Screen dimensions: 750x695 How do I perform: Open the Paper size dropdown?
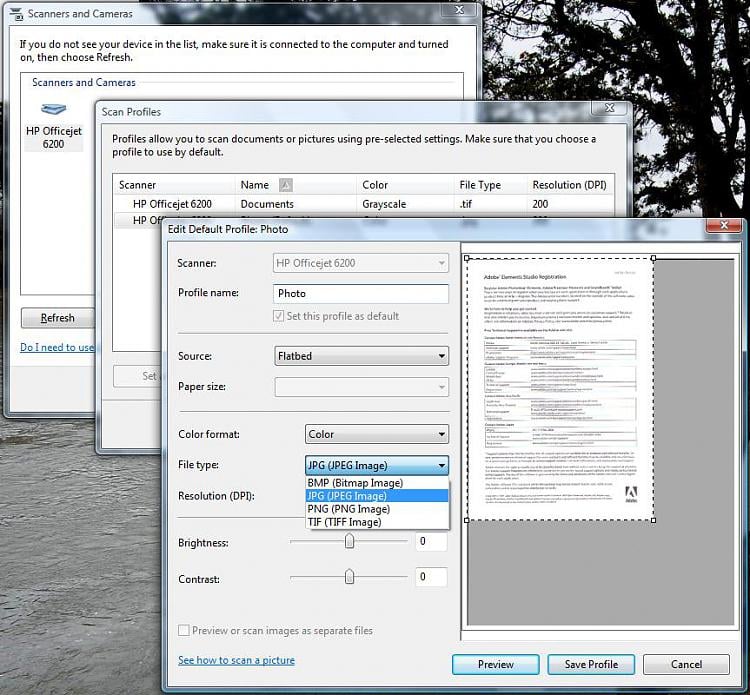361,387
